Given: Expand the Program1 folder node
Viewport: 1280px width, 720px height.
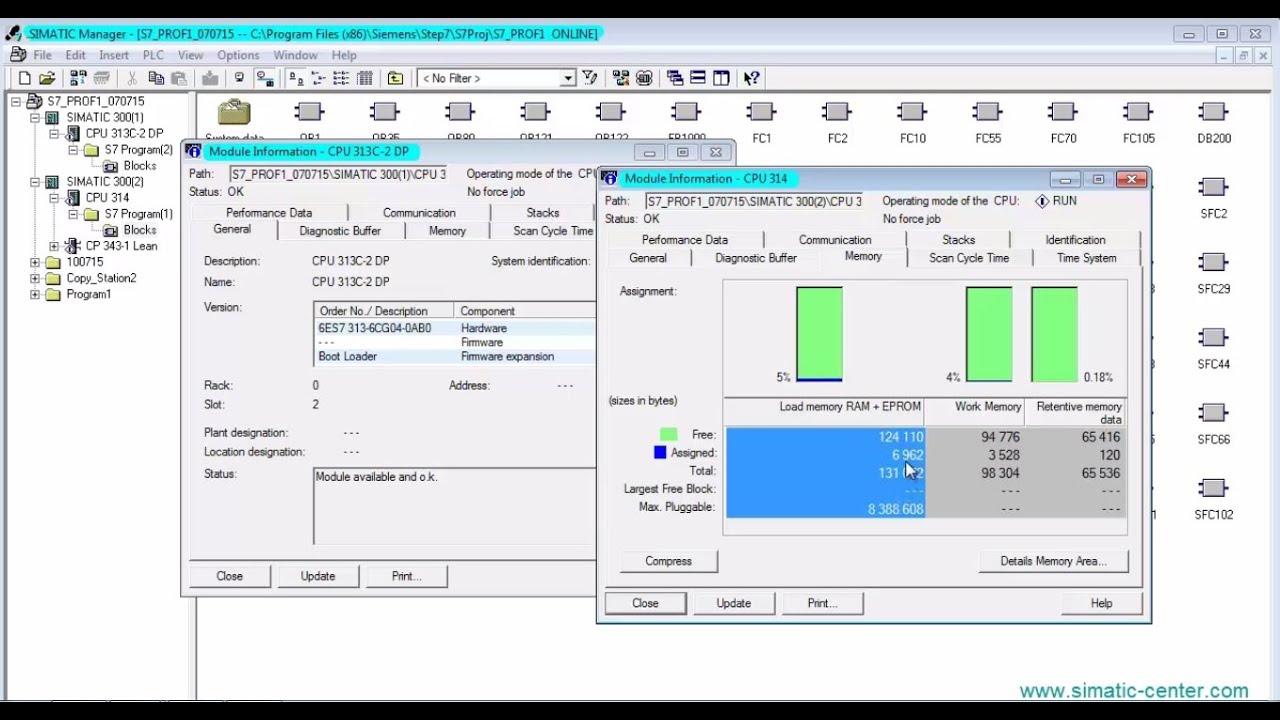Looking at the screenshot, I should point(35,294).
